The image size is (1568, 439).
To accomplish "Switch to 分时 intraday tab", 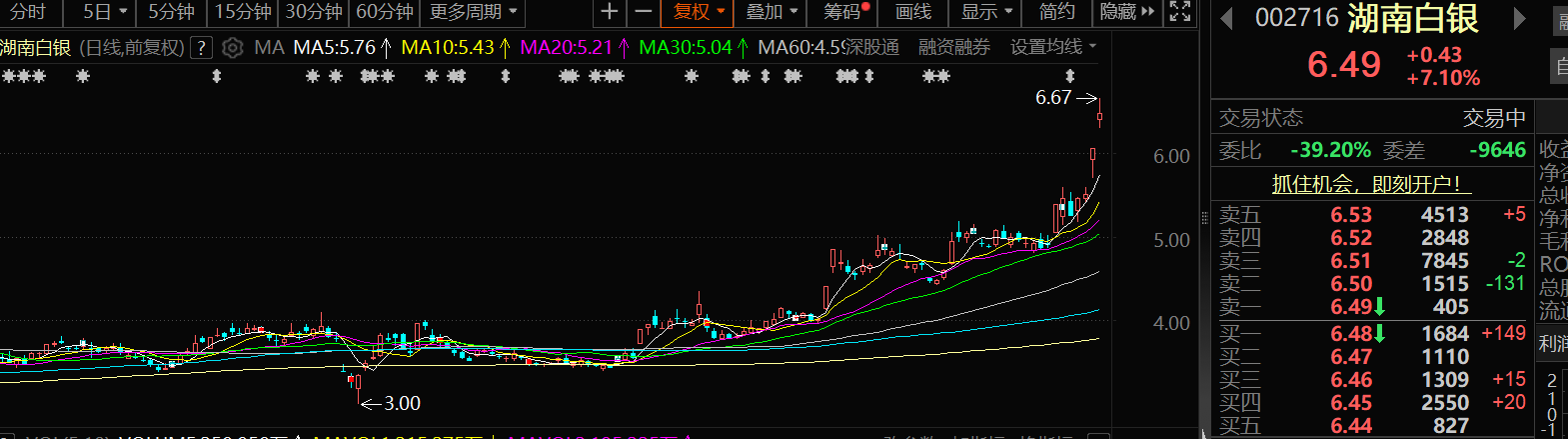I will pos(28,12).
